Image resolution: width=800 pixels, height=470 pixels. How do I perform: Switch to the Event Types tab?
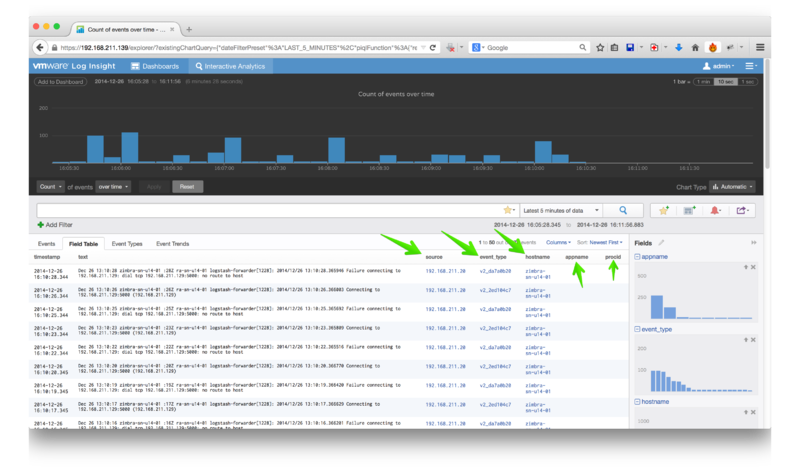tap(126, 243)
